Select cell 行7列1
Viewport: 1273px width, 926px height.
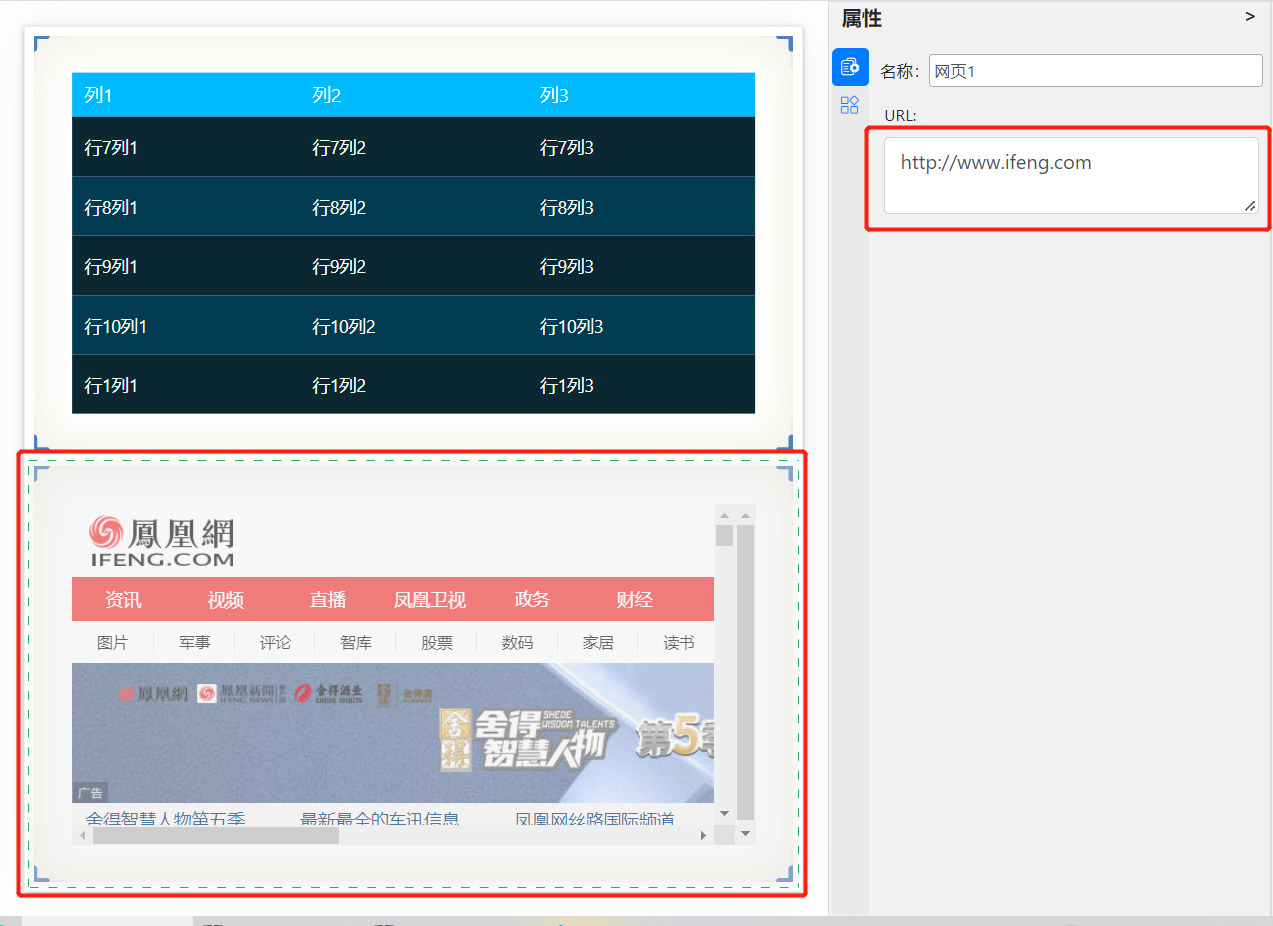111,148
